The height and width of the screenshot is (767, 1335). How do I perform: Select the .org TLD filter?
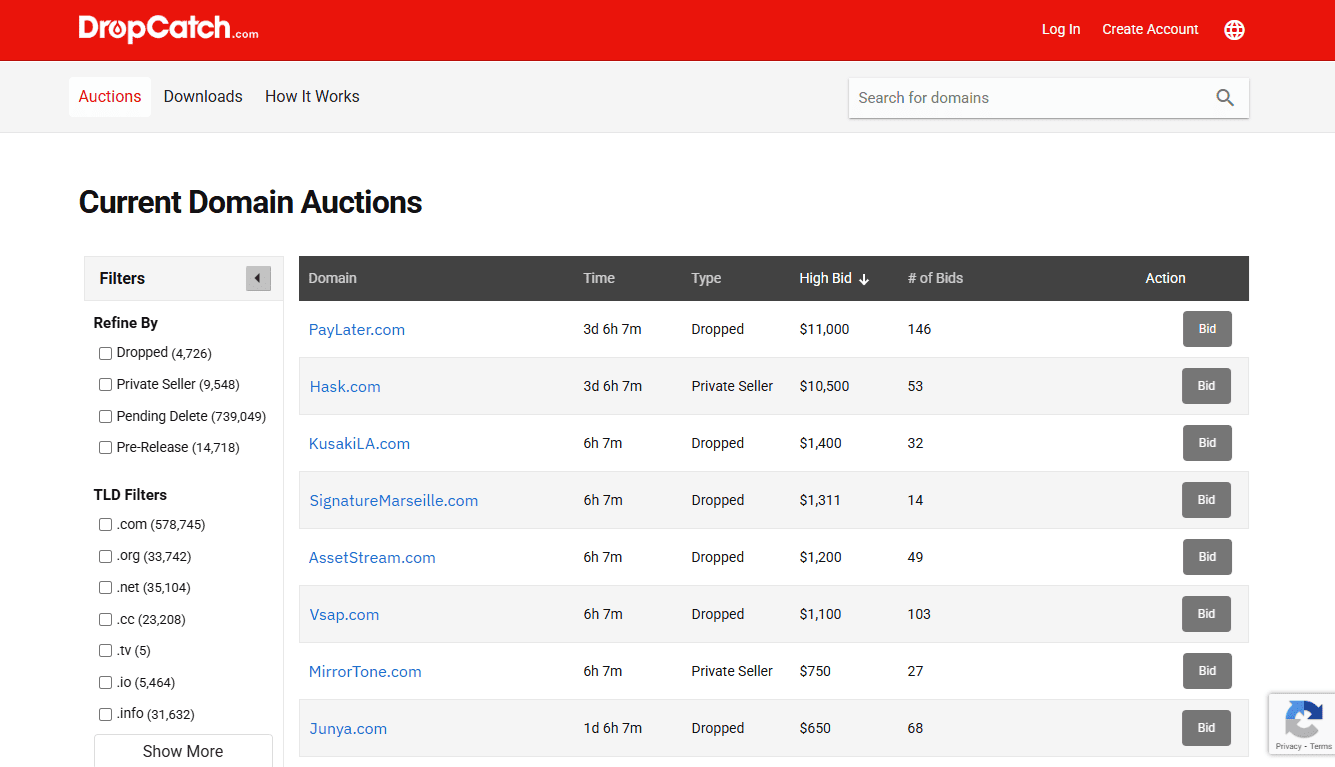tap(106, 557)
